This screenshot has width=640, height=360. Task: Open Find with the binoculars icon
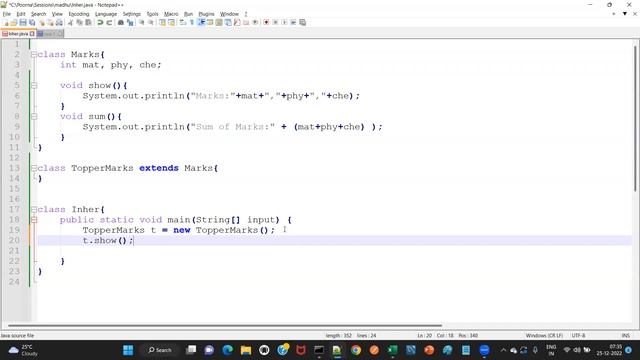tap(121, 23)
